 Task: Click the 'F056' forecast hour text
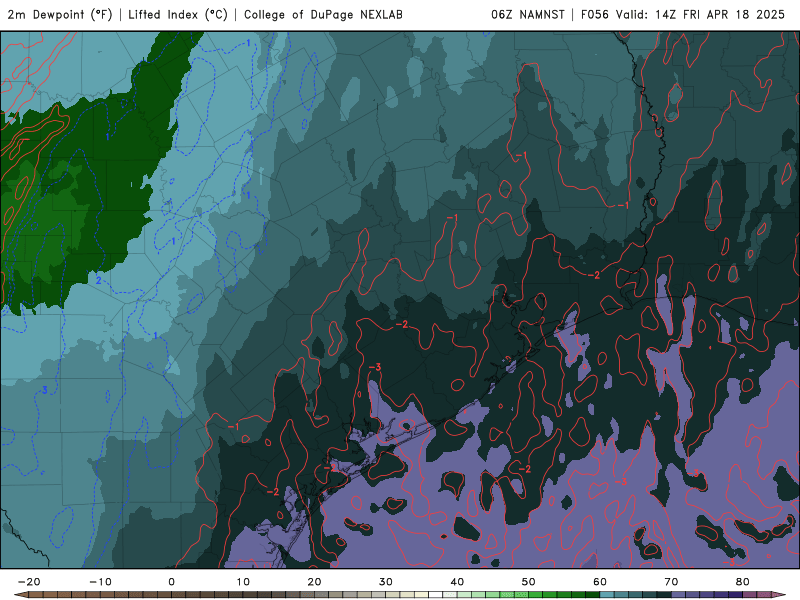[x=595, y=15]
